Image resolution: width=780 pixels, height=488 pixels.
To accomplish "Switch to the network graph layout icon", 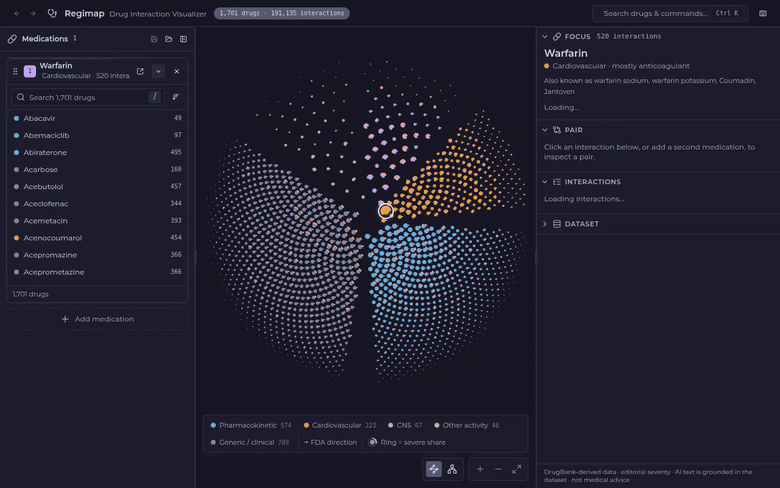I will [452, 469].
